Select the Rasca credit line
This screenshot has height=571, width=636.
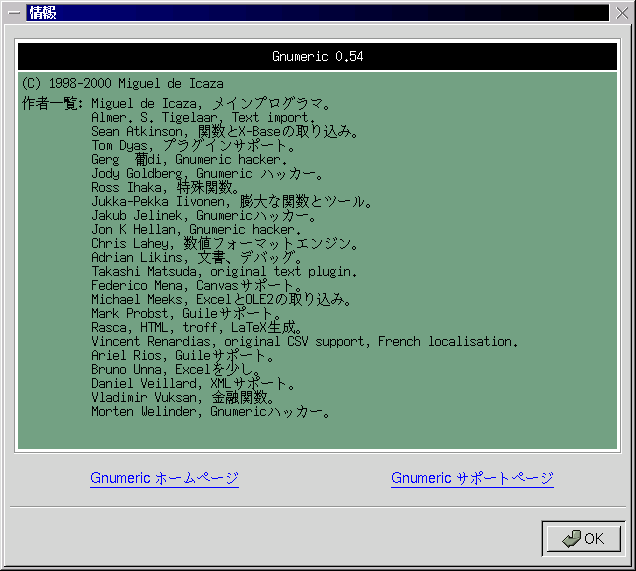coord(196,327)
